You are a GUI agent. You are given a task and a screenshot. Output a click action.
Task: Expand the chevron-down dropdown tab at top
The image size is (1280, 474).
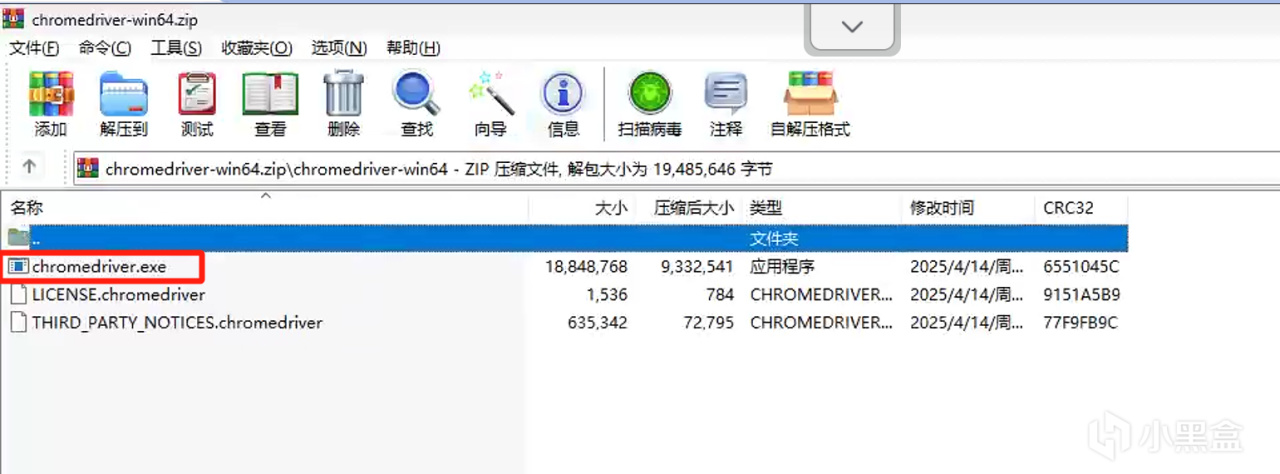click(x=853, y=27)
